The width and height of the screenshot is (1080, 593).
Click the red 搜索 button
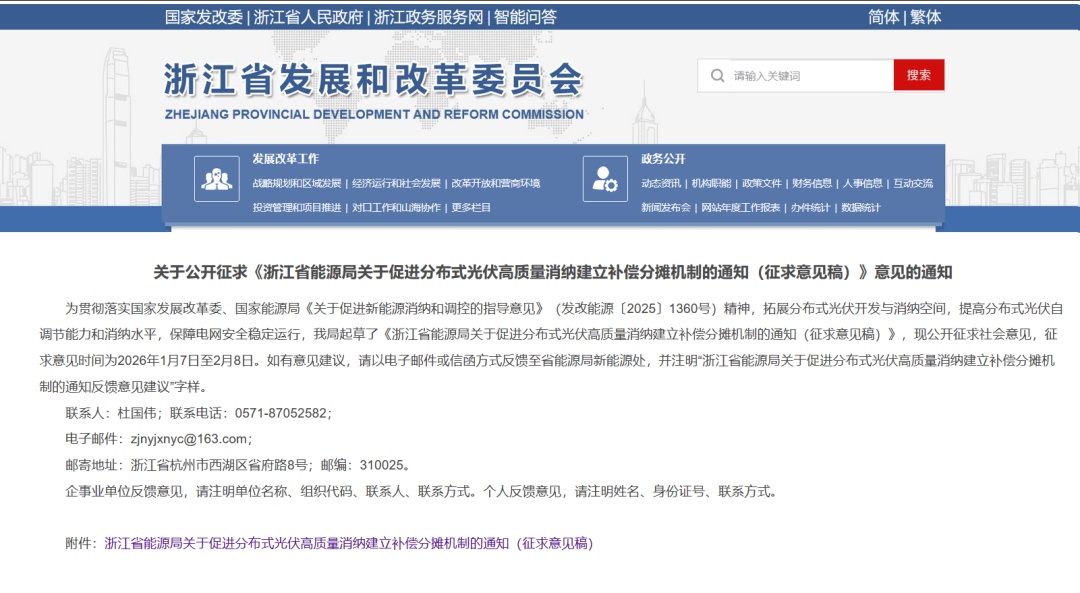click(x=918, y=75)
